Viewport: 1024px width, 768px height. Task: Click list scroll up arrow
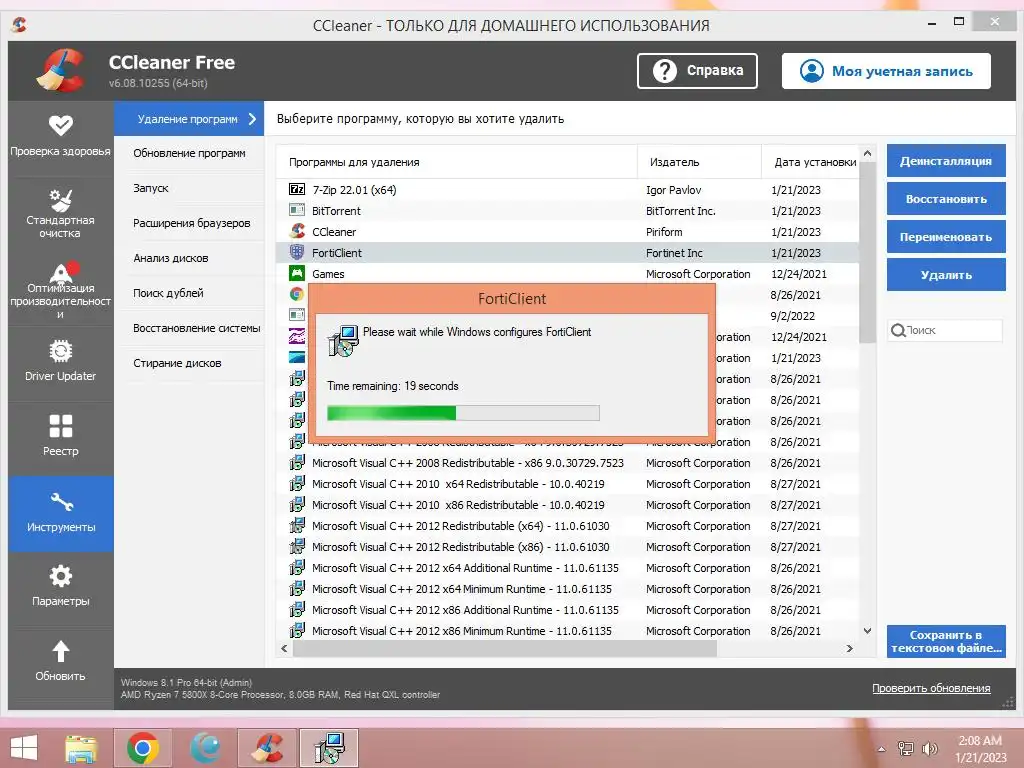tap(867, 153)
